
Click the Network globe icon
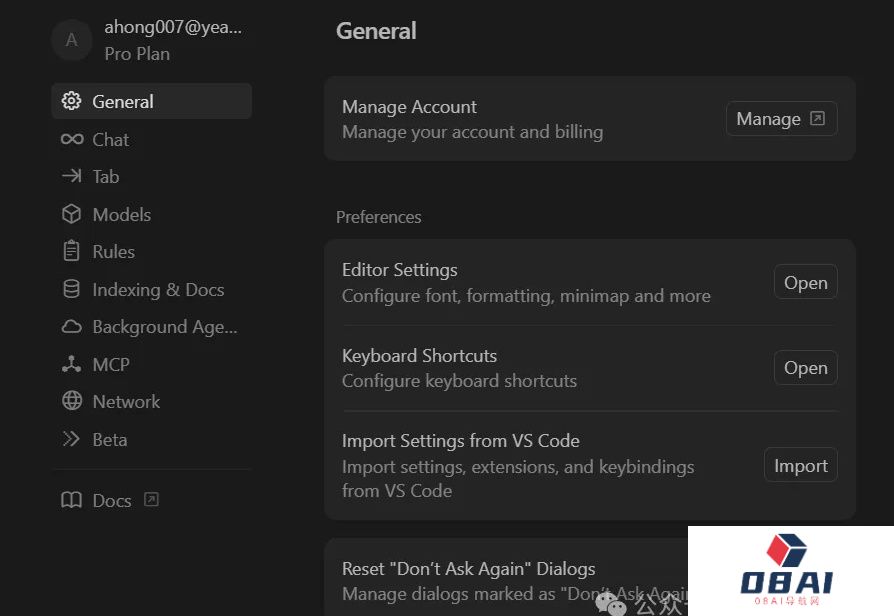71,401
